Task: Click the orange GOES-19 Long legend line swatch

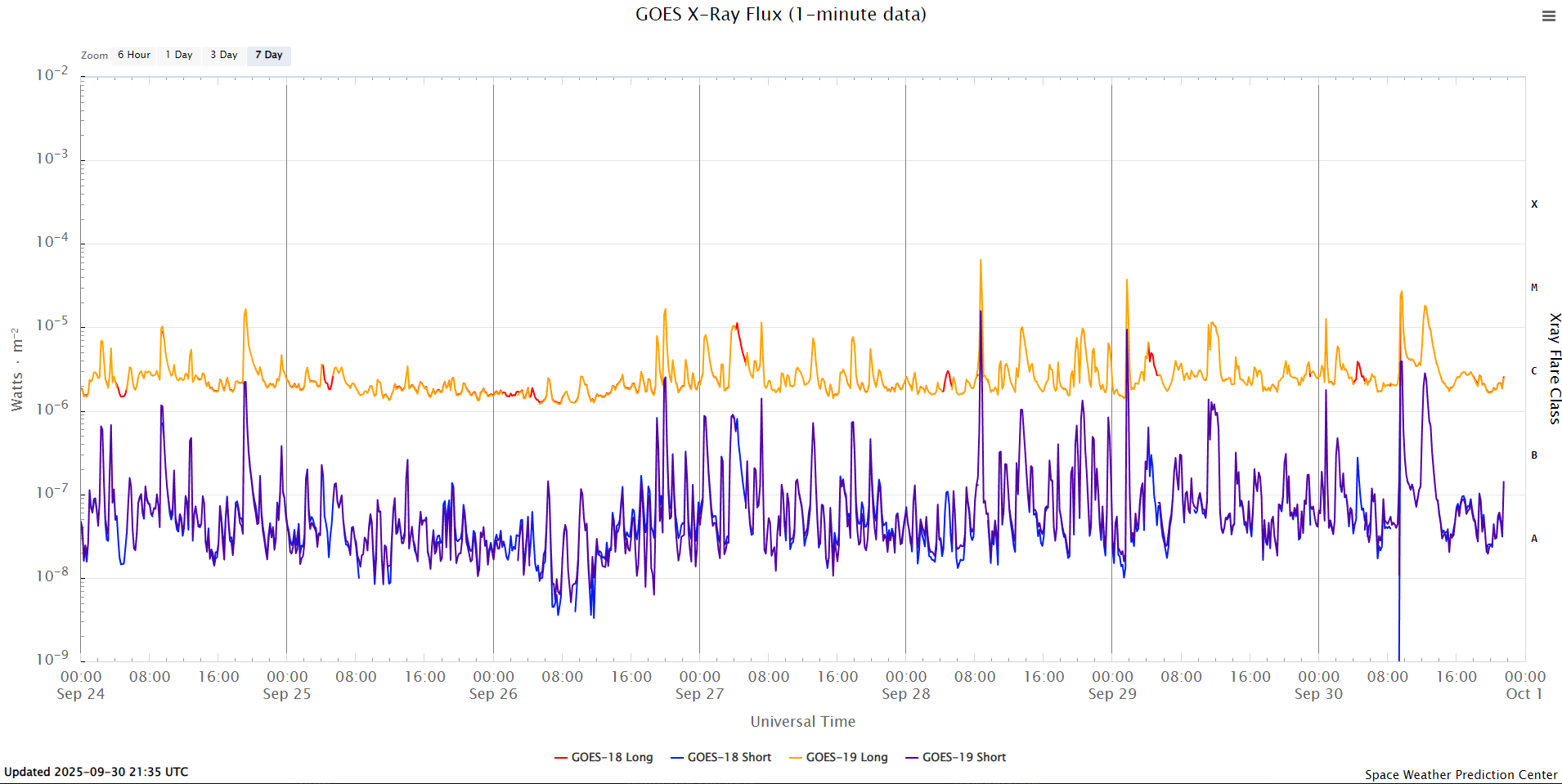Action: tap(796, 758)
